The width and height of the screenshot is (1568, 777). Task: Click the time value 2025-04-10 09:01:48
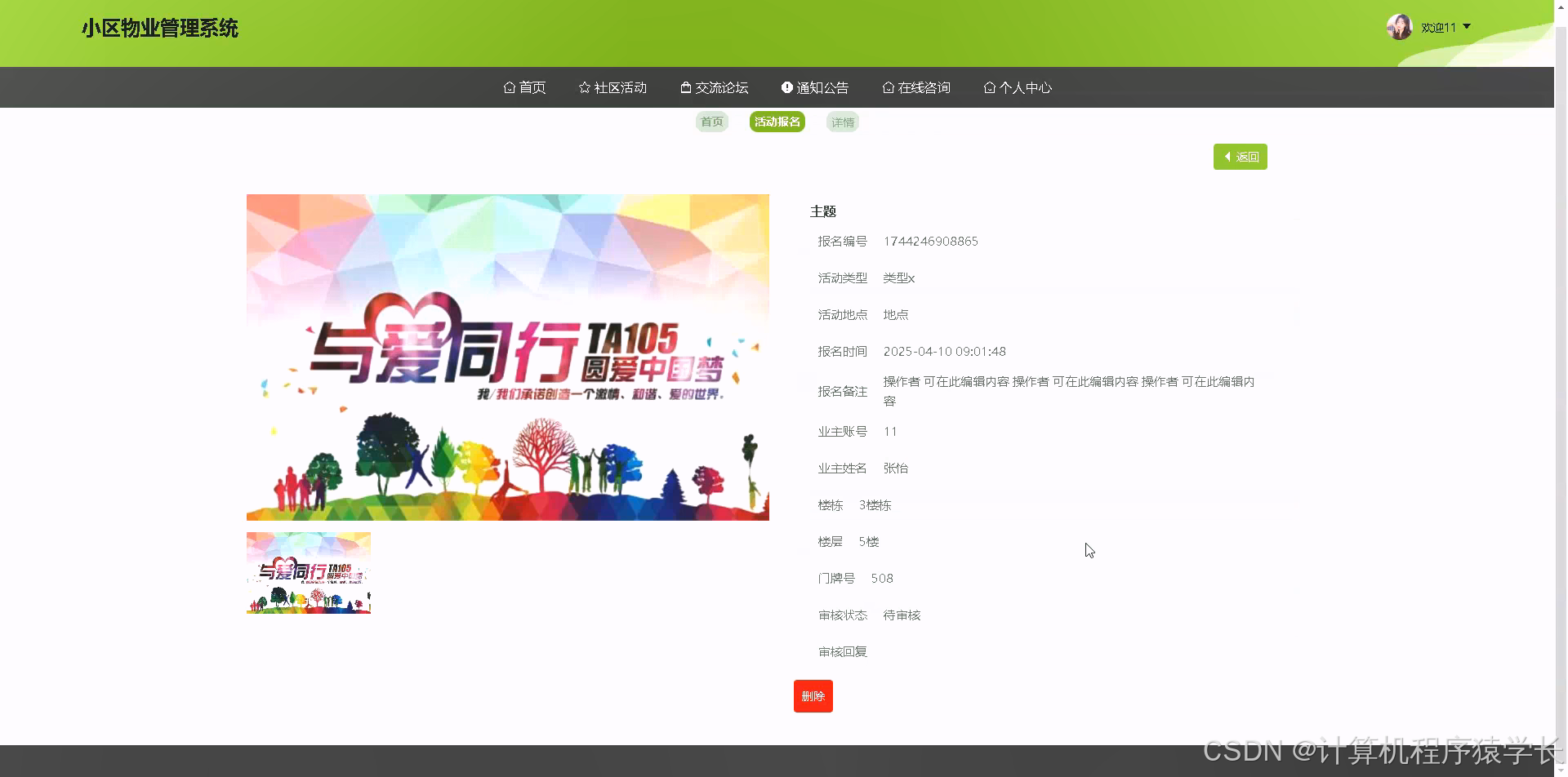pos(945,352)
